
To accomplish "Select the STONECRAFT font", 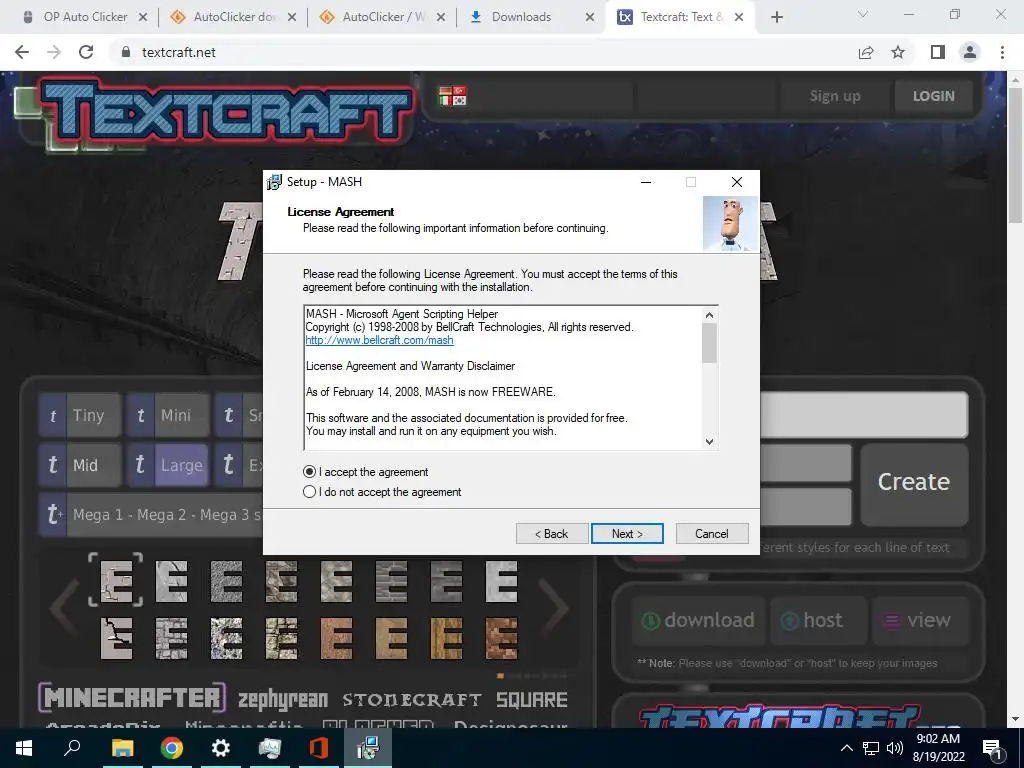I will (x=412, y=700).
